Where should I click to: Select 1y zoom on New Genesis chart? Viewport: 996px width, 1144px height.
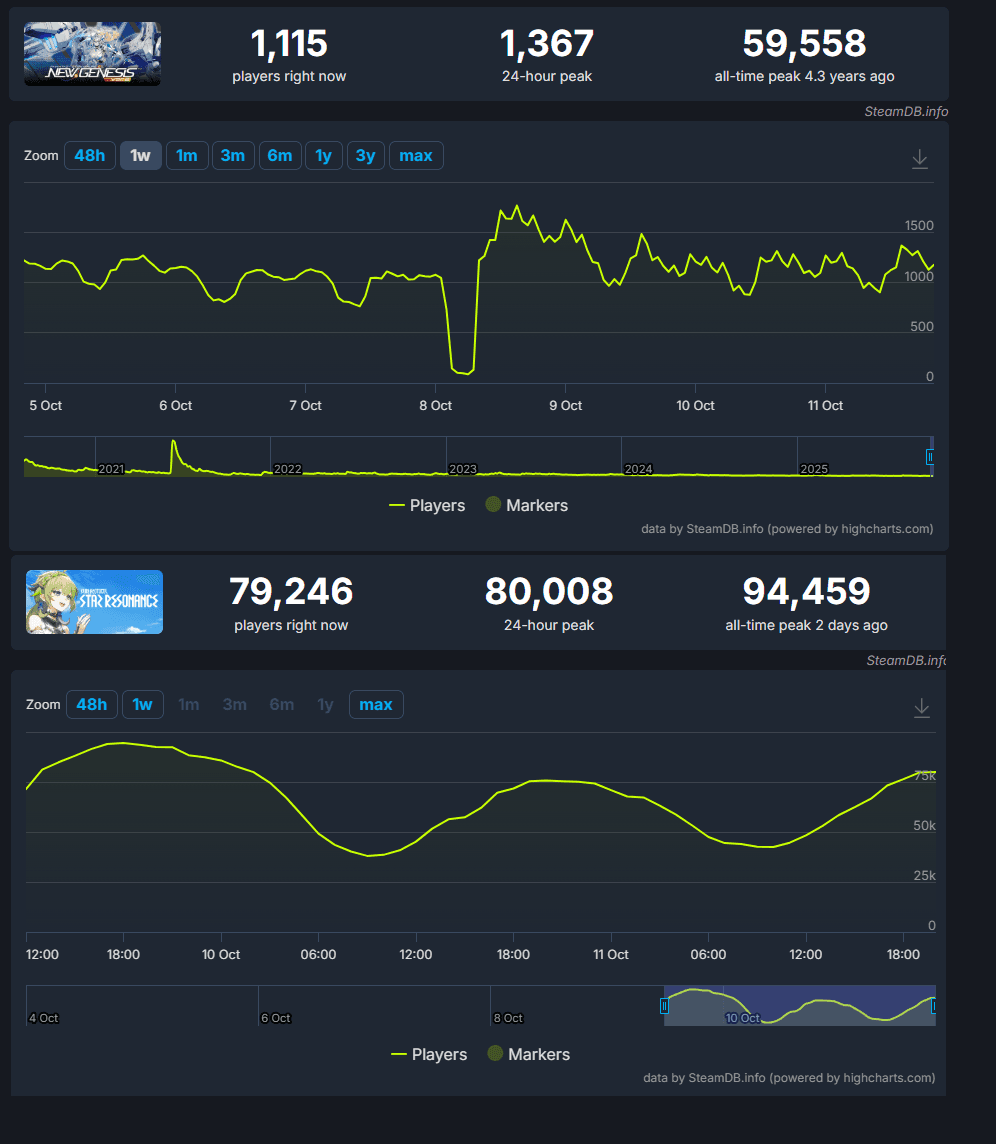(323, 155)
